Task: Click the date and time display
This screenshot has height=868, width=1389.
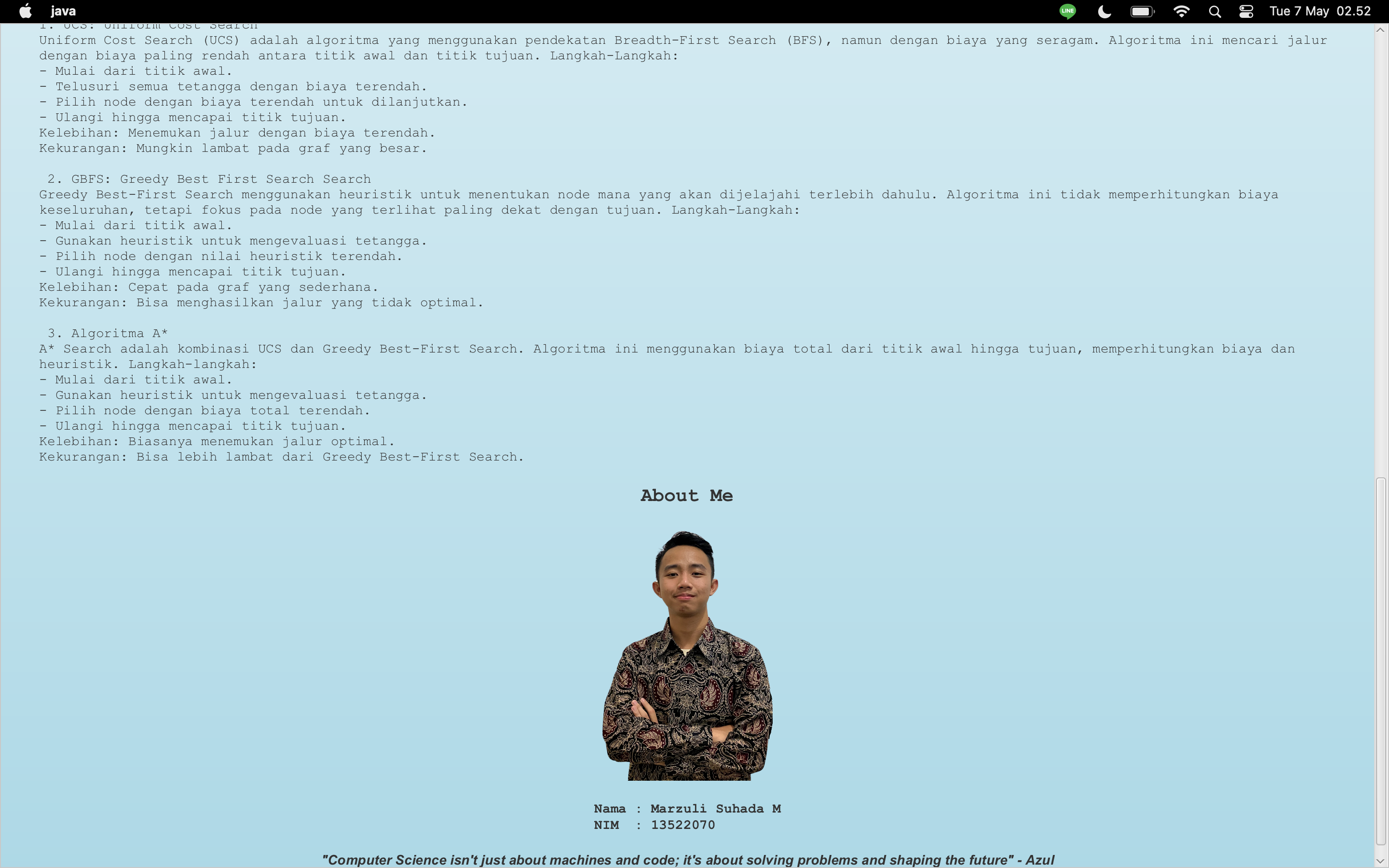Action: [x=1320, y=11]
